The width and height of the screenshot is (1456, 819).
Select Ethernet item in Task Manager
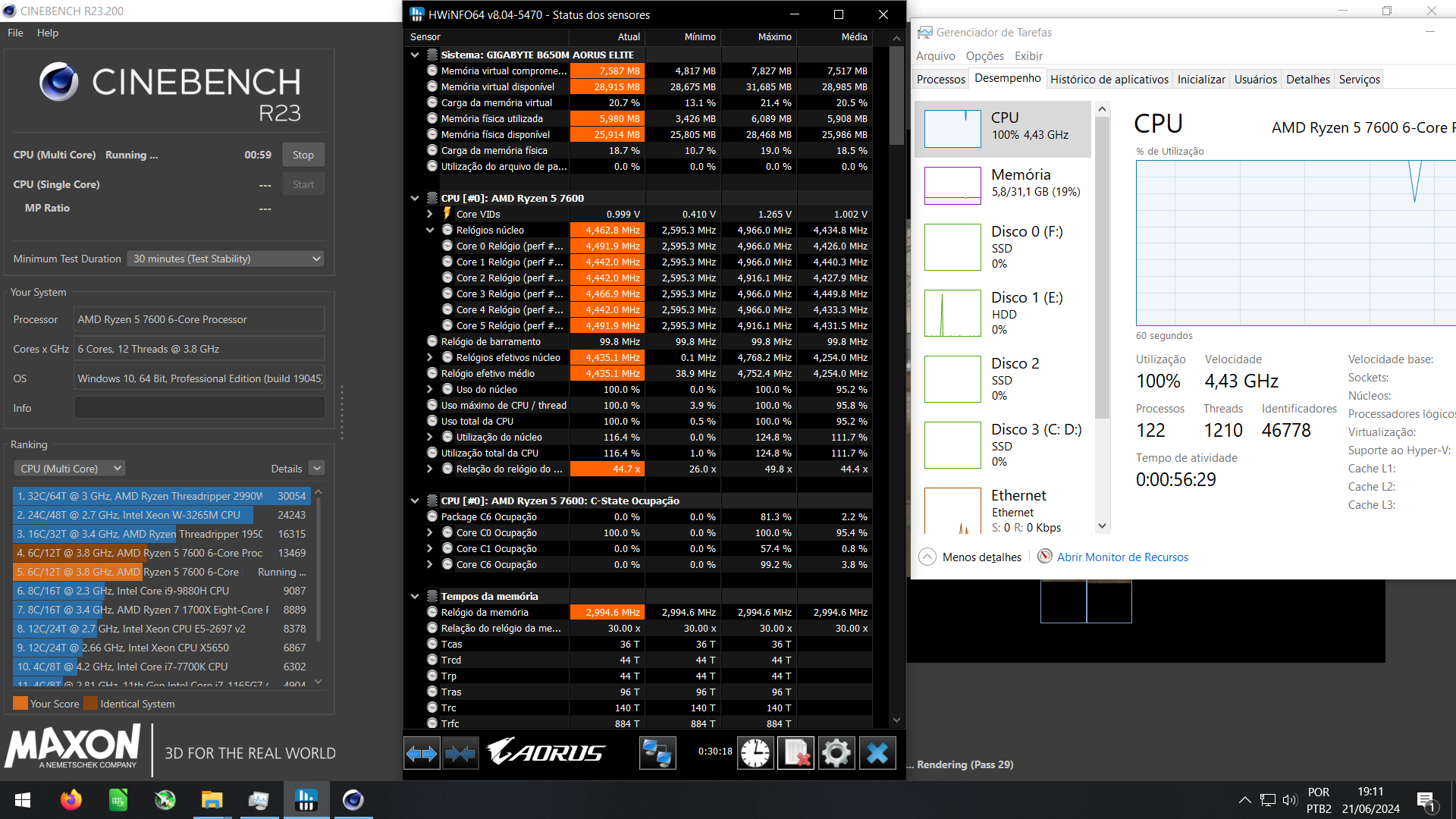[1003, 509]
